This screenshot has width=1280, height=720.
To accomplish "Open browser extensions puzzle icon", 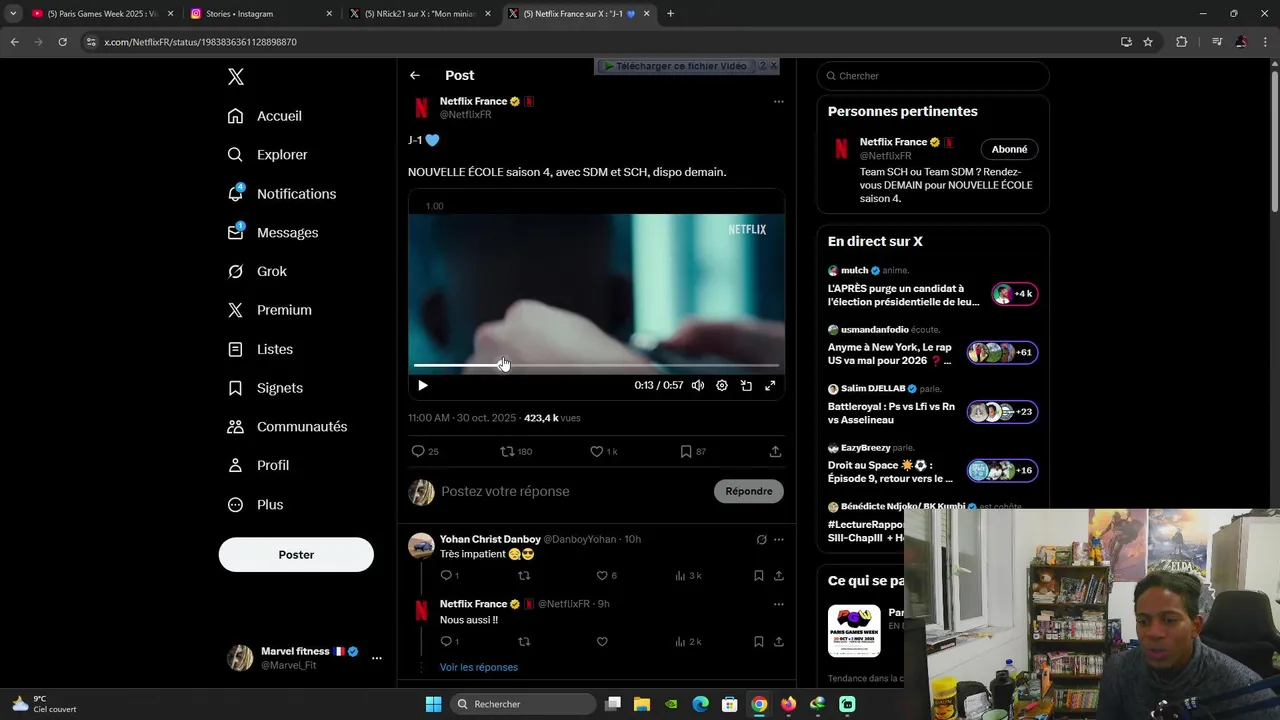I will (x=1181, y=42).
